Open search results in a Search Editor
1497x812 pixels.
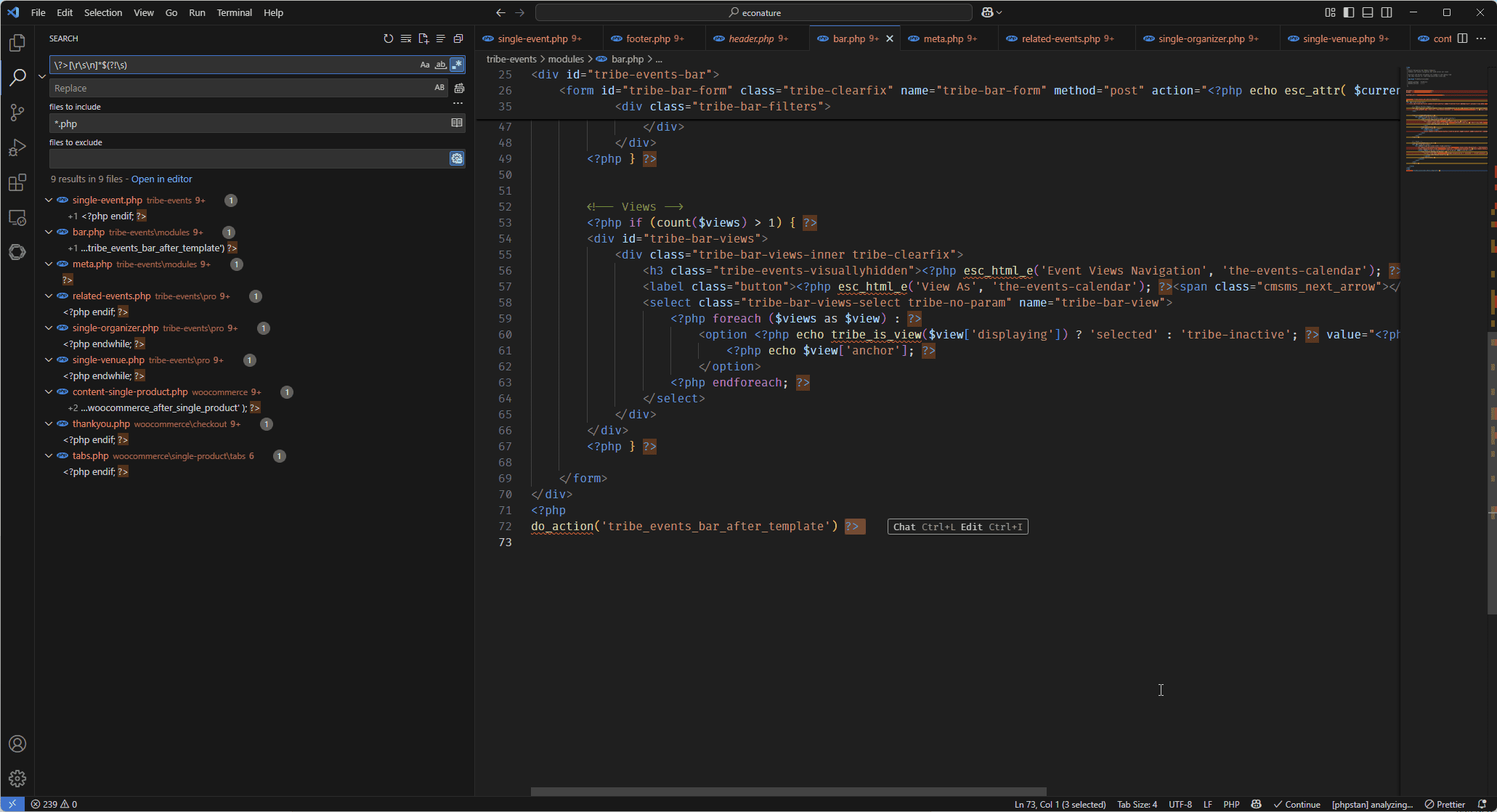click(x=423, y=38)
